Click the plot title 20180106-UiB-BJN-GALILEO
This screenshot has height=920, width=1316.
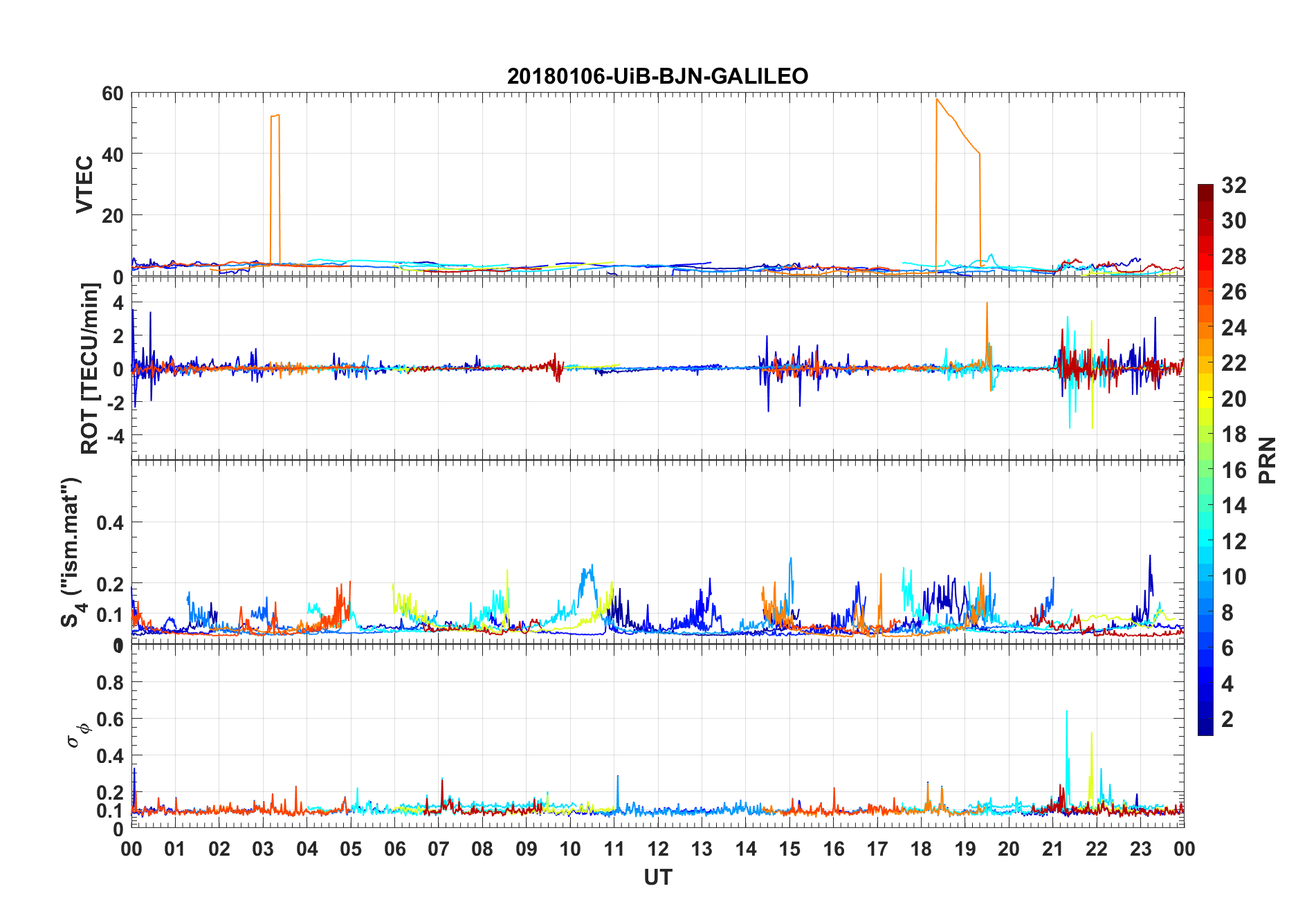[657, 76]
